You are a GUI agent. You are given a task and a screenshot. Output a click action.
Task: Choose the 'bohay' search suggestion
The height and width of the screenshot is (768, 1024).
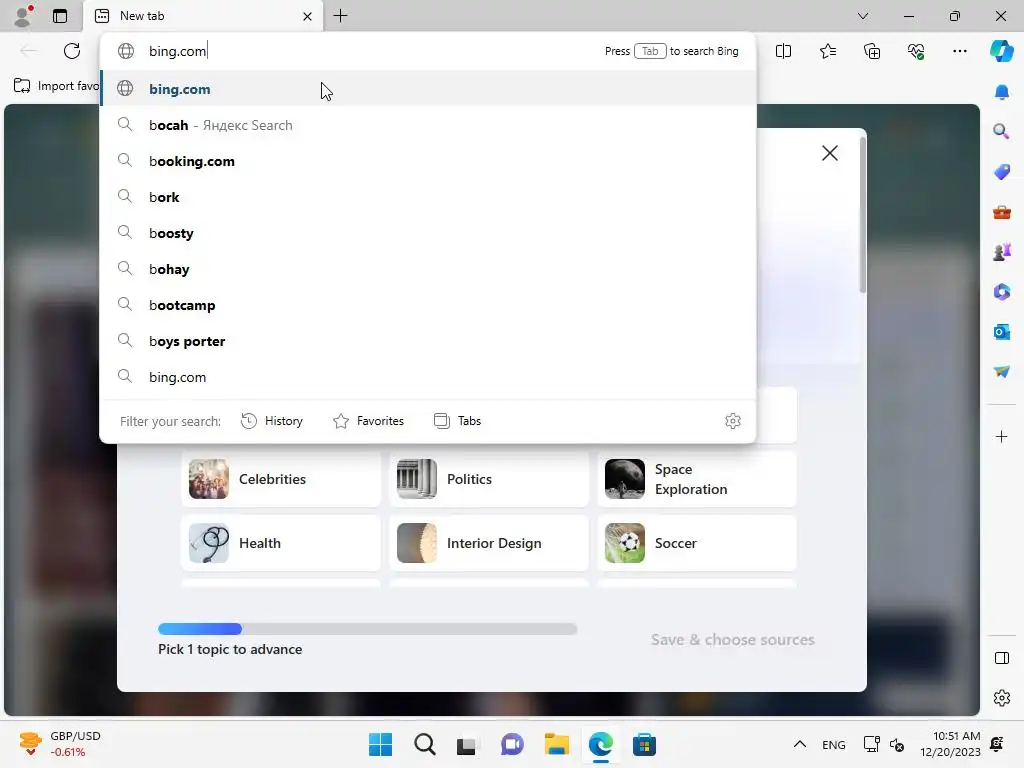point(428,268)
